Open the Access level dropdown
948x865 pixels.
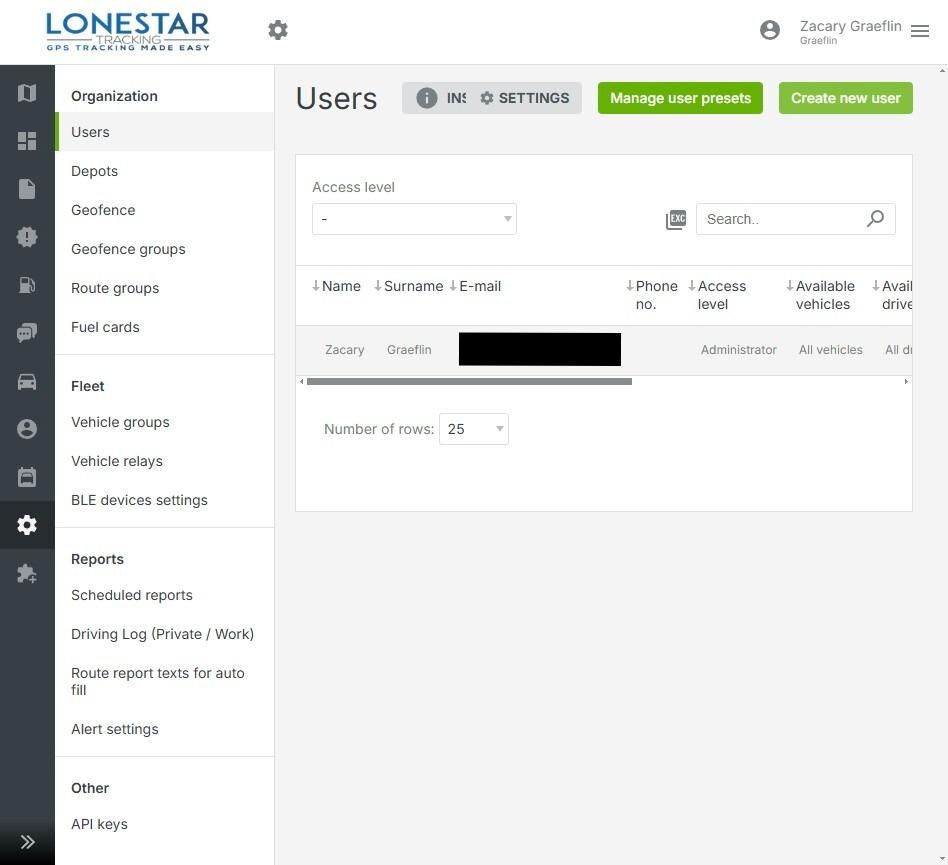[414, 219]
